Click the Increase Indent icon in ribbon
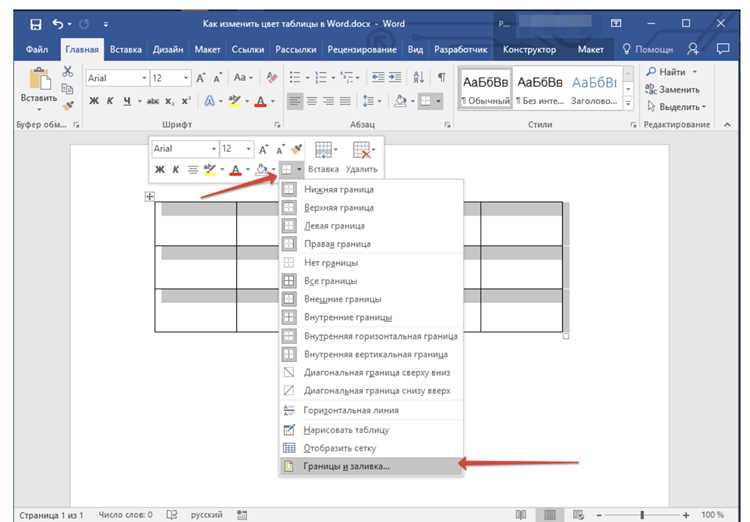The image size is (750, 522). (395, 78)
